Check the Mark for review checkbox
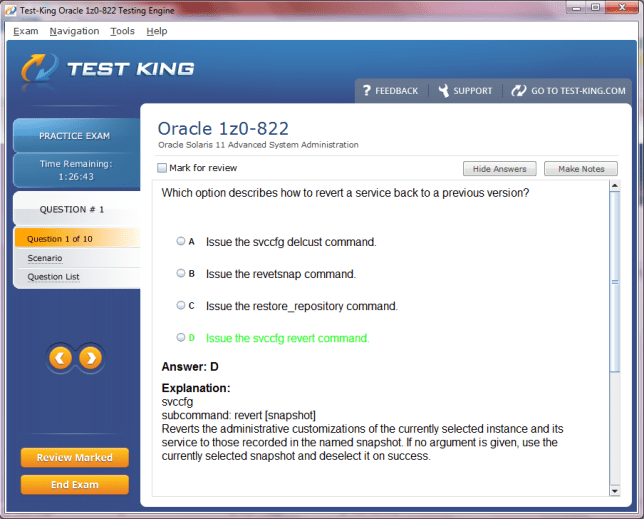This screenshot has width=644, height=519. (x=162, y=168)
